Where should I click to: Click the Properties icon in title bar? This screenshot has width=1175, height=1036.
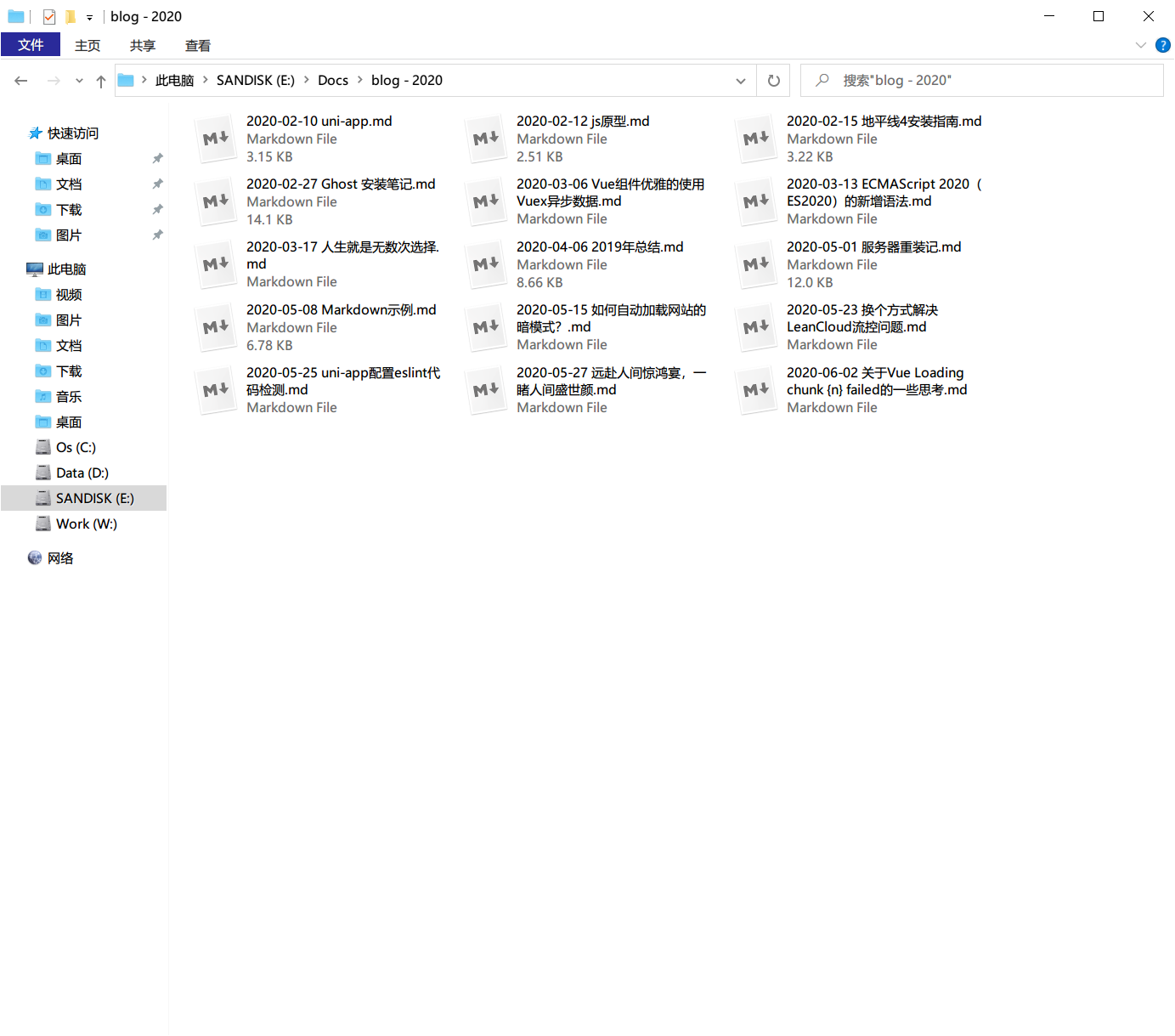[x=49, y=17]
